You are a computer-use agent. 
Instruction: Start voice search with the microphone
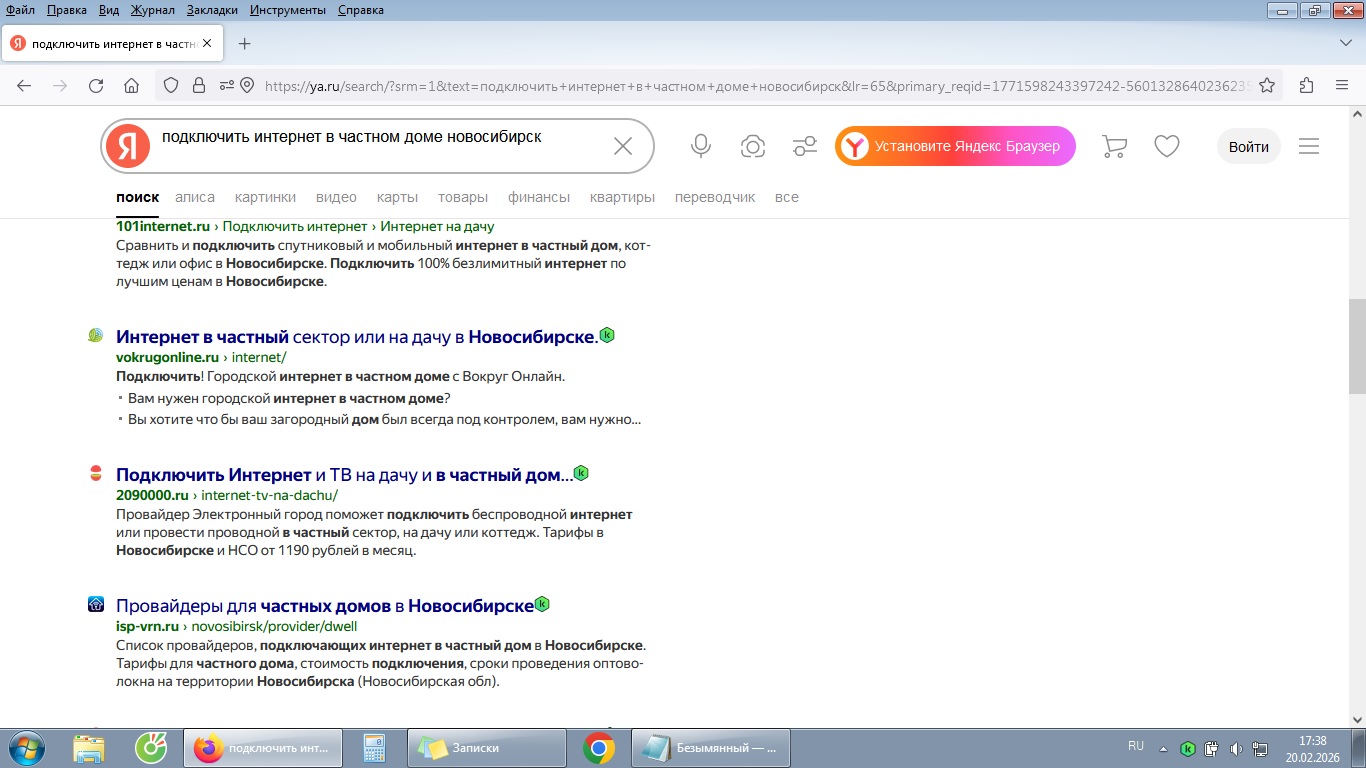(x=701, y=146)
